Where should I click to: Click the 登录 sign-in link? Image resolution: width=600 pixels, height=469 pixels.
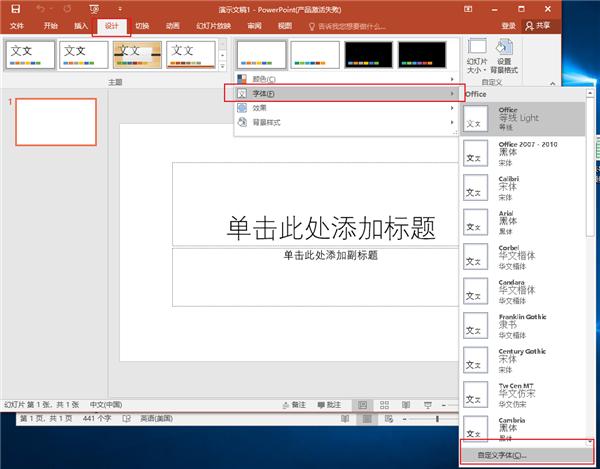(x=509, y=26)
